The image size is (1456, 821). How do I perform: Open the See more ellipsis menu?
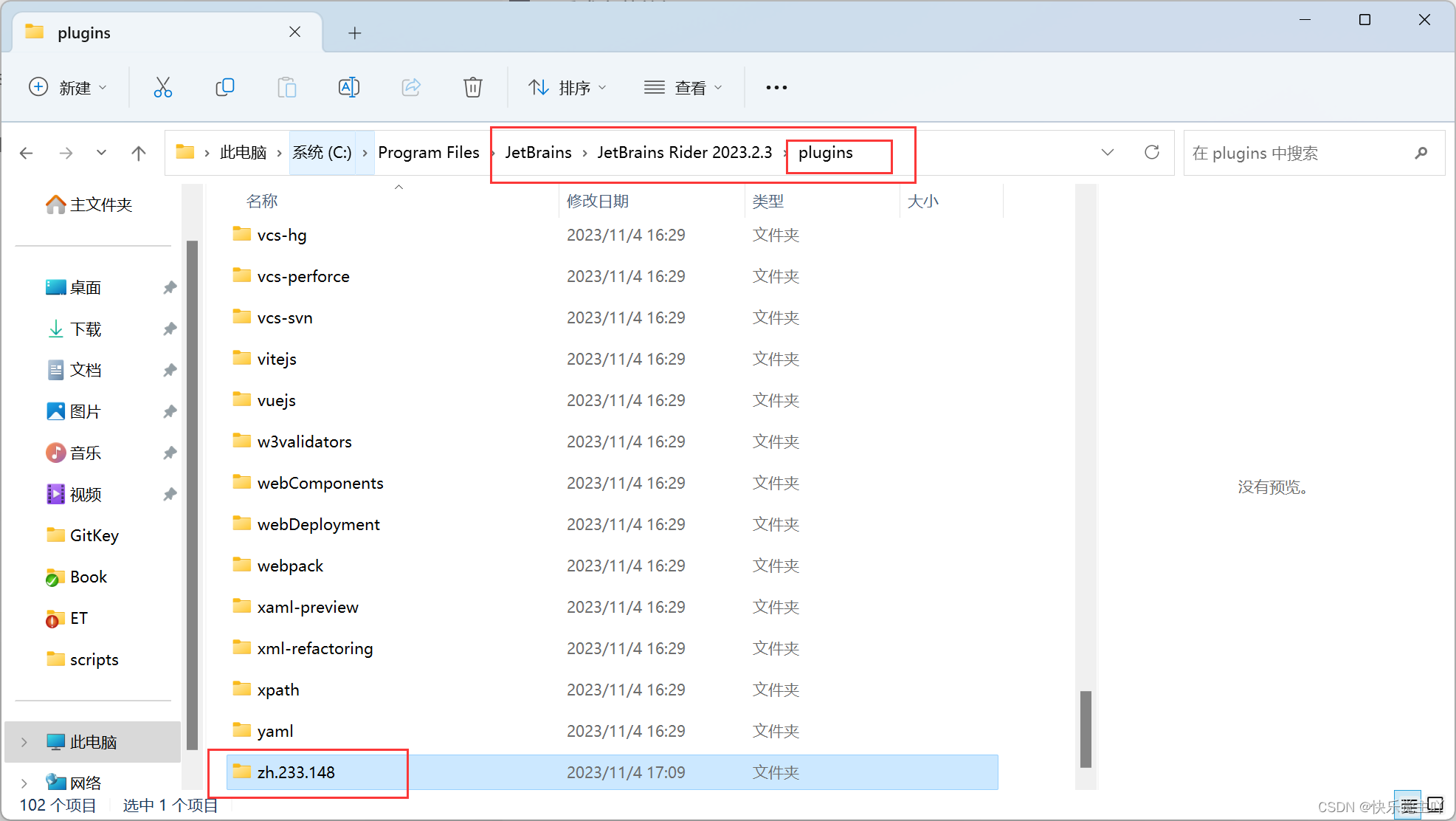[x=776, y=87]
